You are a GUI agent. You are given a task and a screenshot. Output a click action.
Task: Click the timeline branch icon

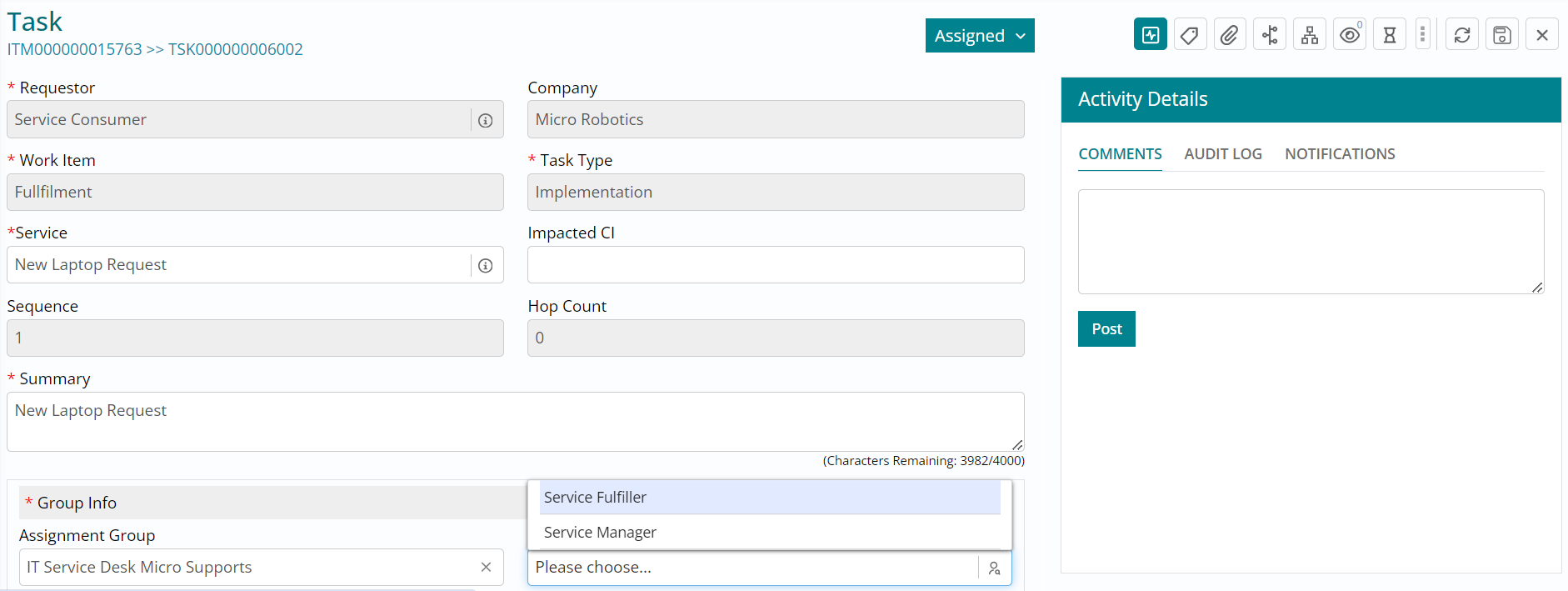click(x=1270, y=35)
